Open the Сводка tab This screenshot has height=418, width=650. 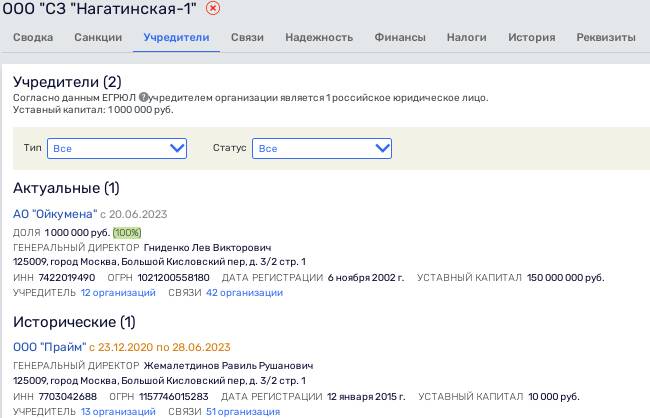pyautogui.click(x=33, y=37)
